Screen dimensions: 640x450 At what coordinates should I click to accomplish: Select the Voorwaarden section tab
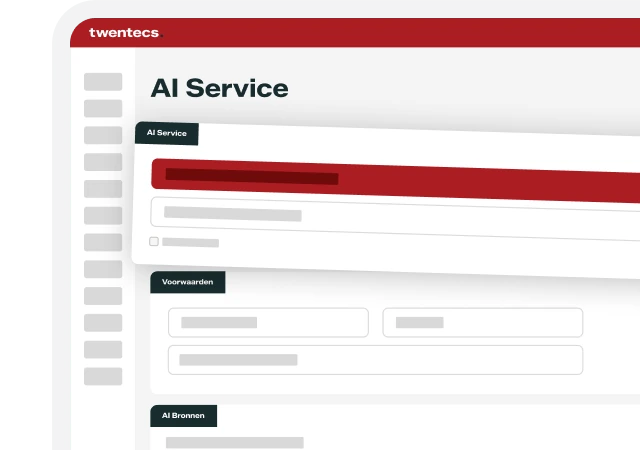pyautogui.click(x=188, y=282)
